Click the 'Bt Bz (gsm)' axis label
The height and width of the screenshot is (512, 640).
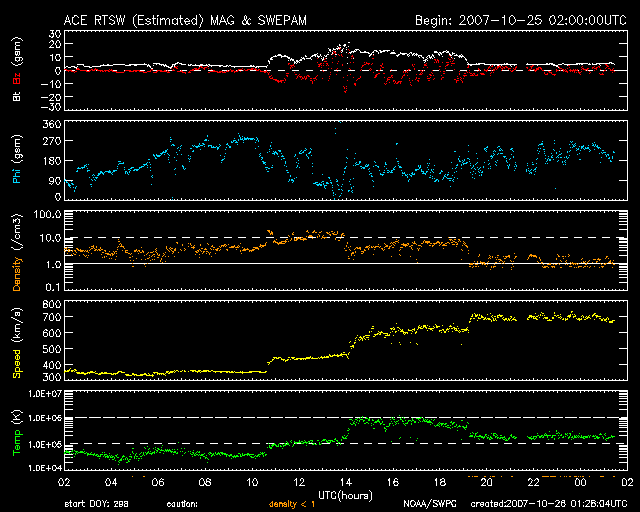click(x=17, y=69)
